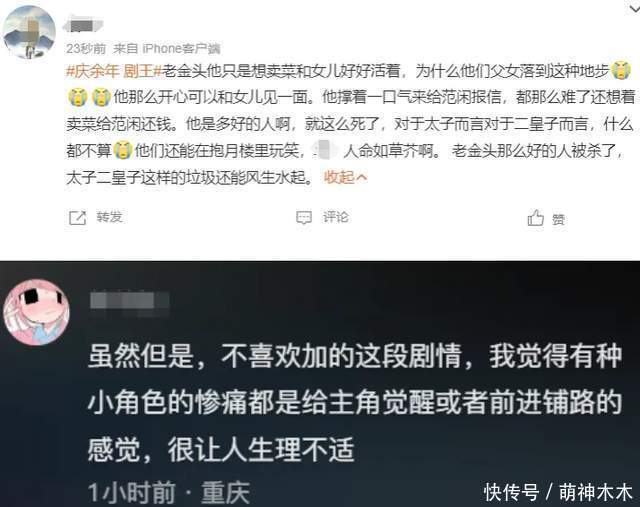The image size is (640, 507).
Task: Collapse the post with 收起 link
Action: pyautogui.click(x=339, y=177)
